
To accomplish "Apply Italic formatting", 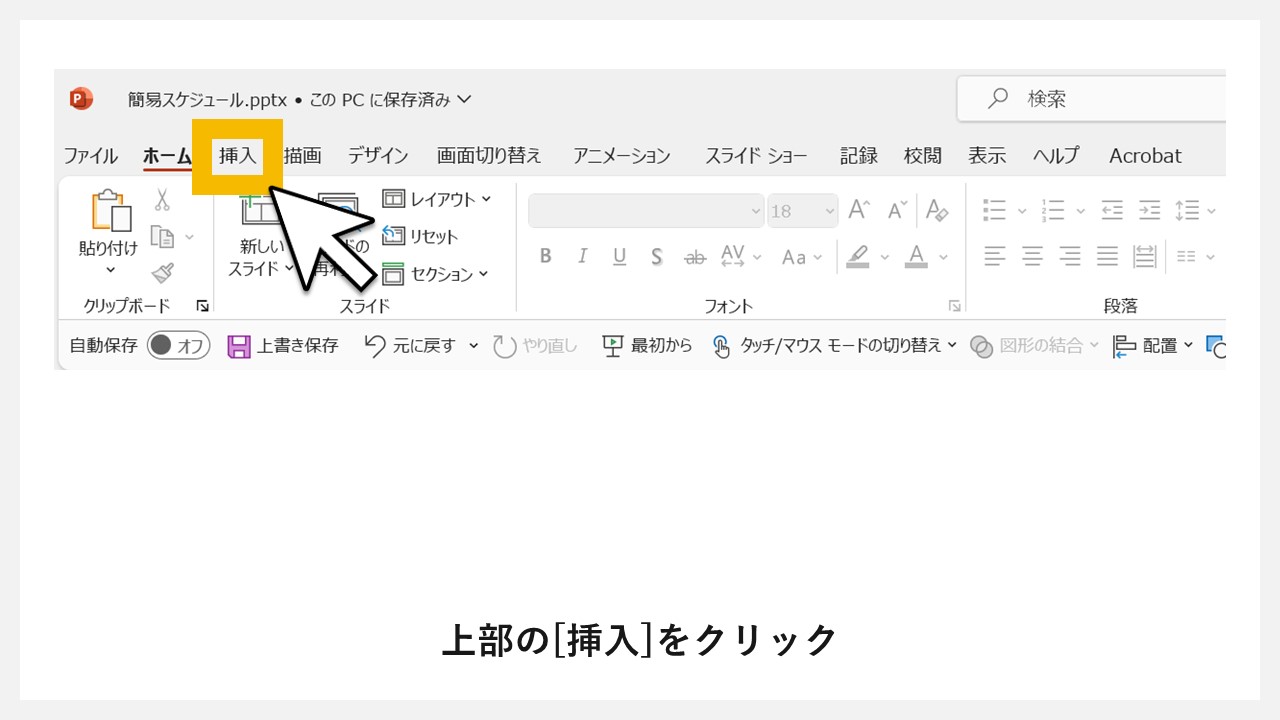I will coord(582,256).
